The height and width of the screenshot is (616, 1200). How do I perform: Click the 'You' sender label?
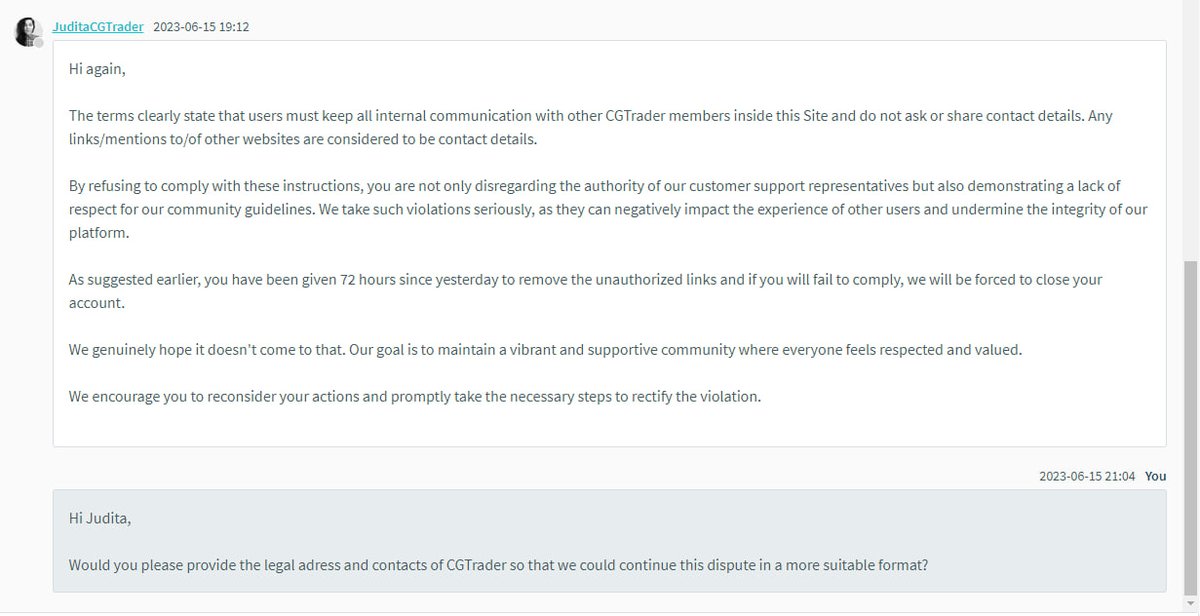click(1156, 476)
